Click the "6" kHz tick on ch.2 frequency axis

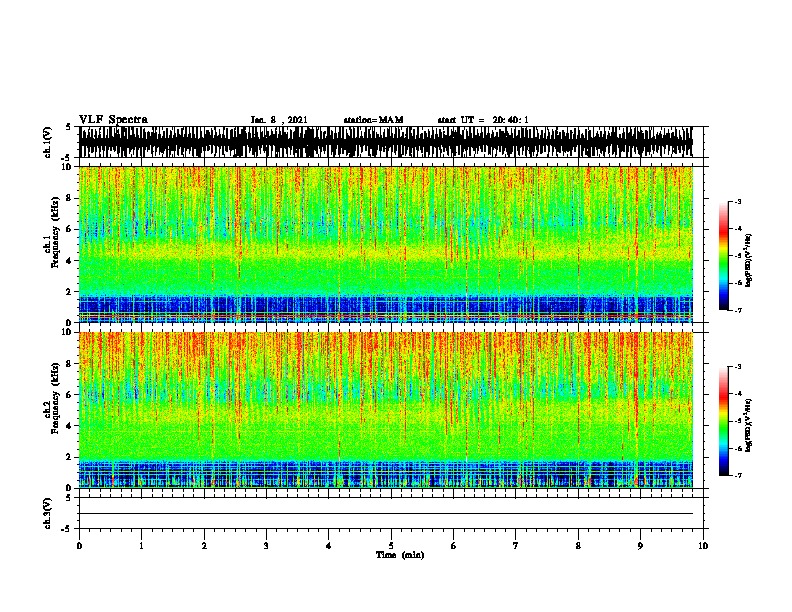pos(69,394)
